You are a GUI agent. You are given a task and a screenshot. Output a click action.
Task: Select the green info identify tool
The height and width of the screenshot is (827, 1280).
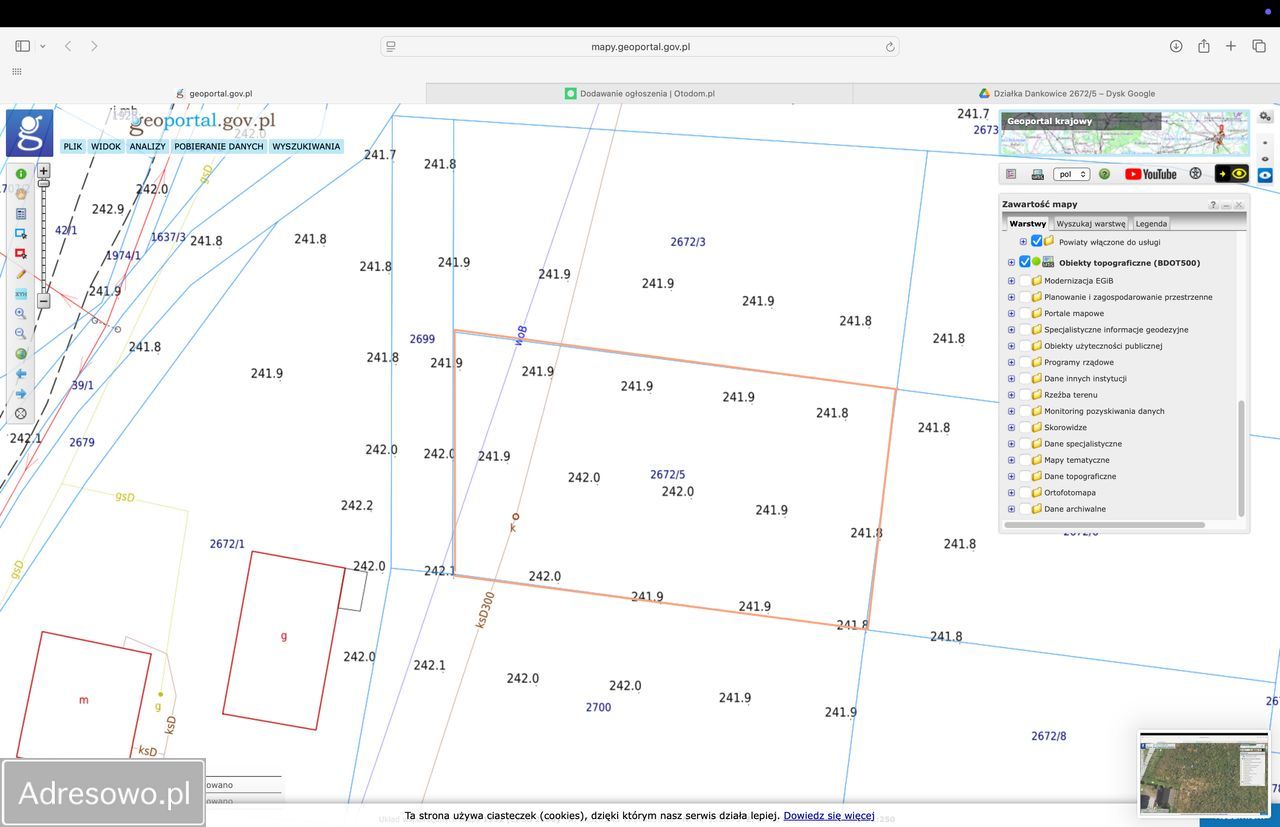20,174
